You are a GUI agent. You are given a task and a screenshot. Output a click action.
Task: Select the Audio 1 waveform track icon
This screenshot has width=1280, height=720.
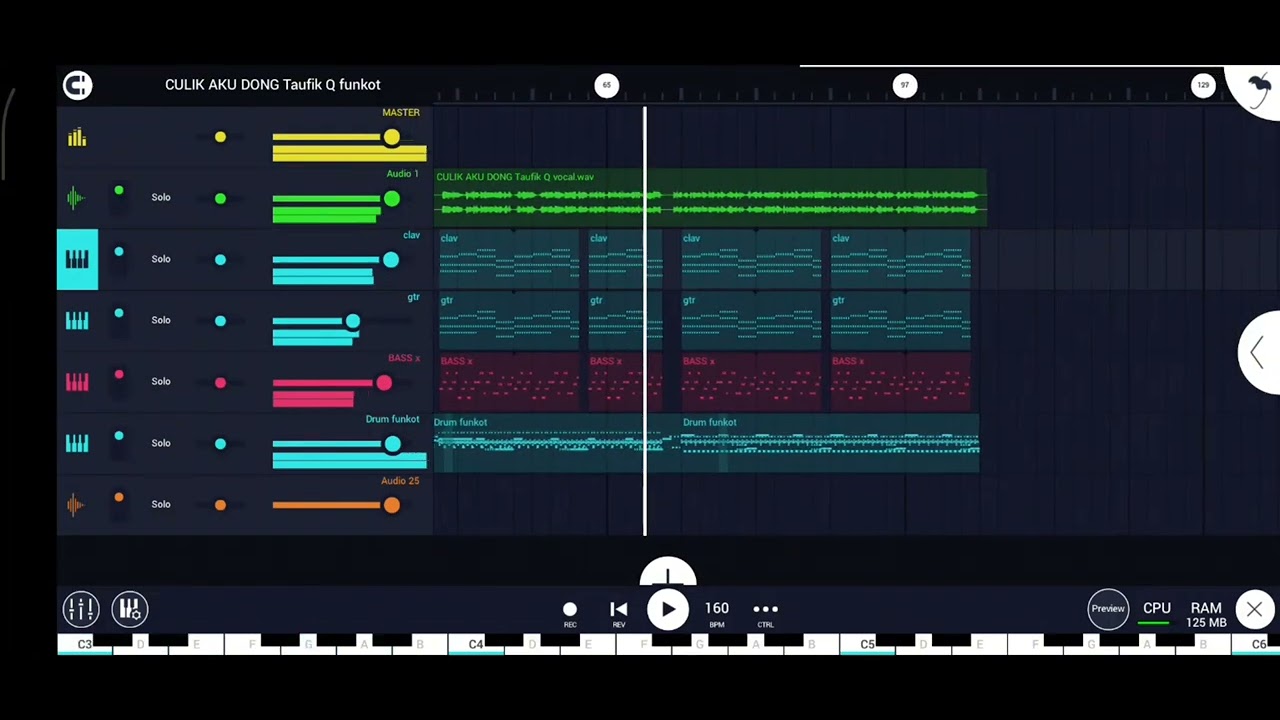pos(77,198)
